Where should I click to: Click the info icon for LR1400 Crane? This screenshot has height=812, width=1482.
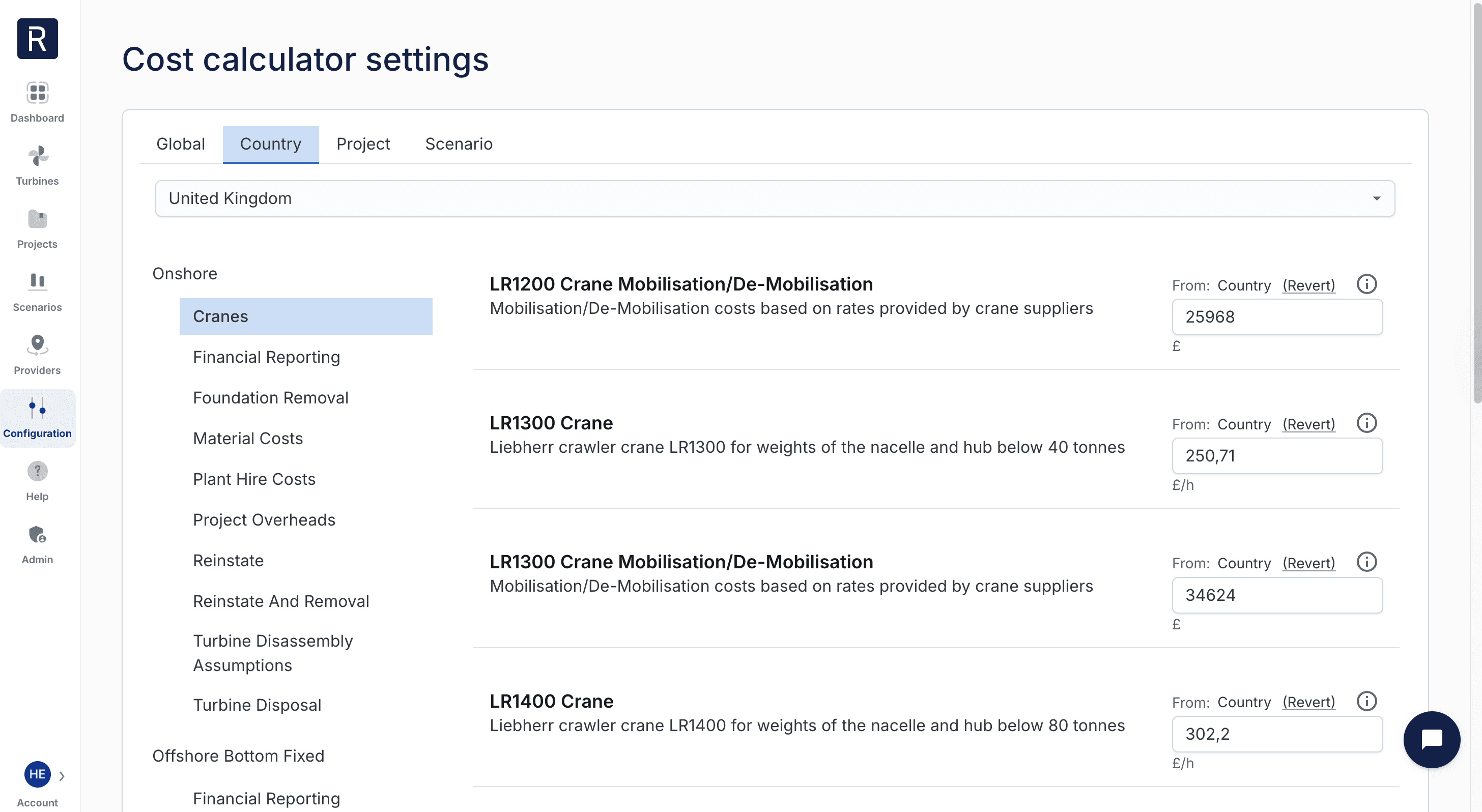[x=1366, y=701]
